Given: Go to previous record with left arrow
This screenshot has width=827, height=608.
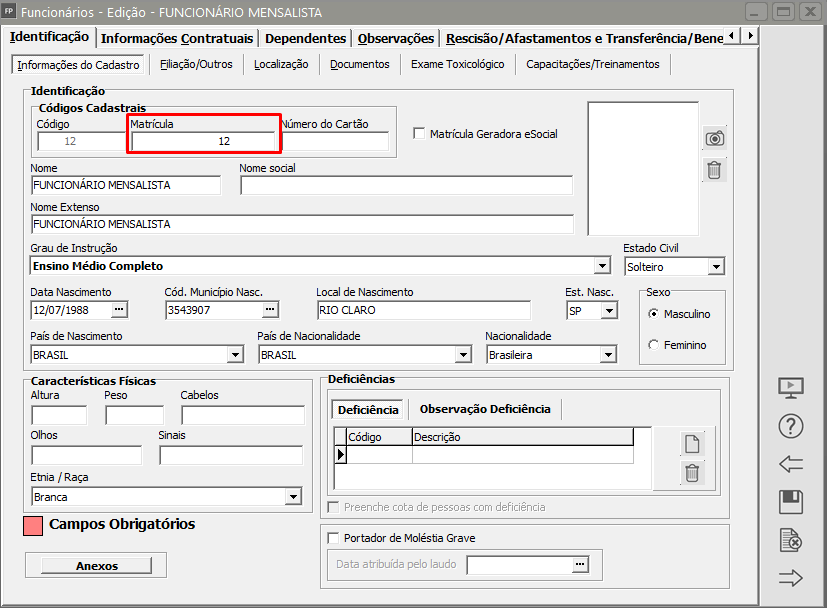Looking at the screenshot, I should click(x=791, y=464).
